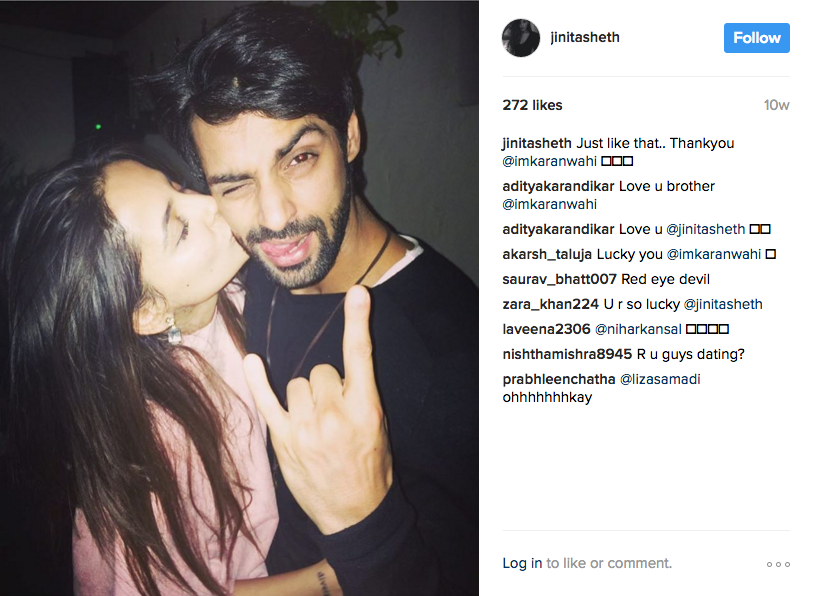Open the three-dot more options menu

coord(778,564)
